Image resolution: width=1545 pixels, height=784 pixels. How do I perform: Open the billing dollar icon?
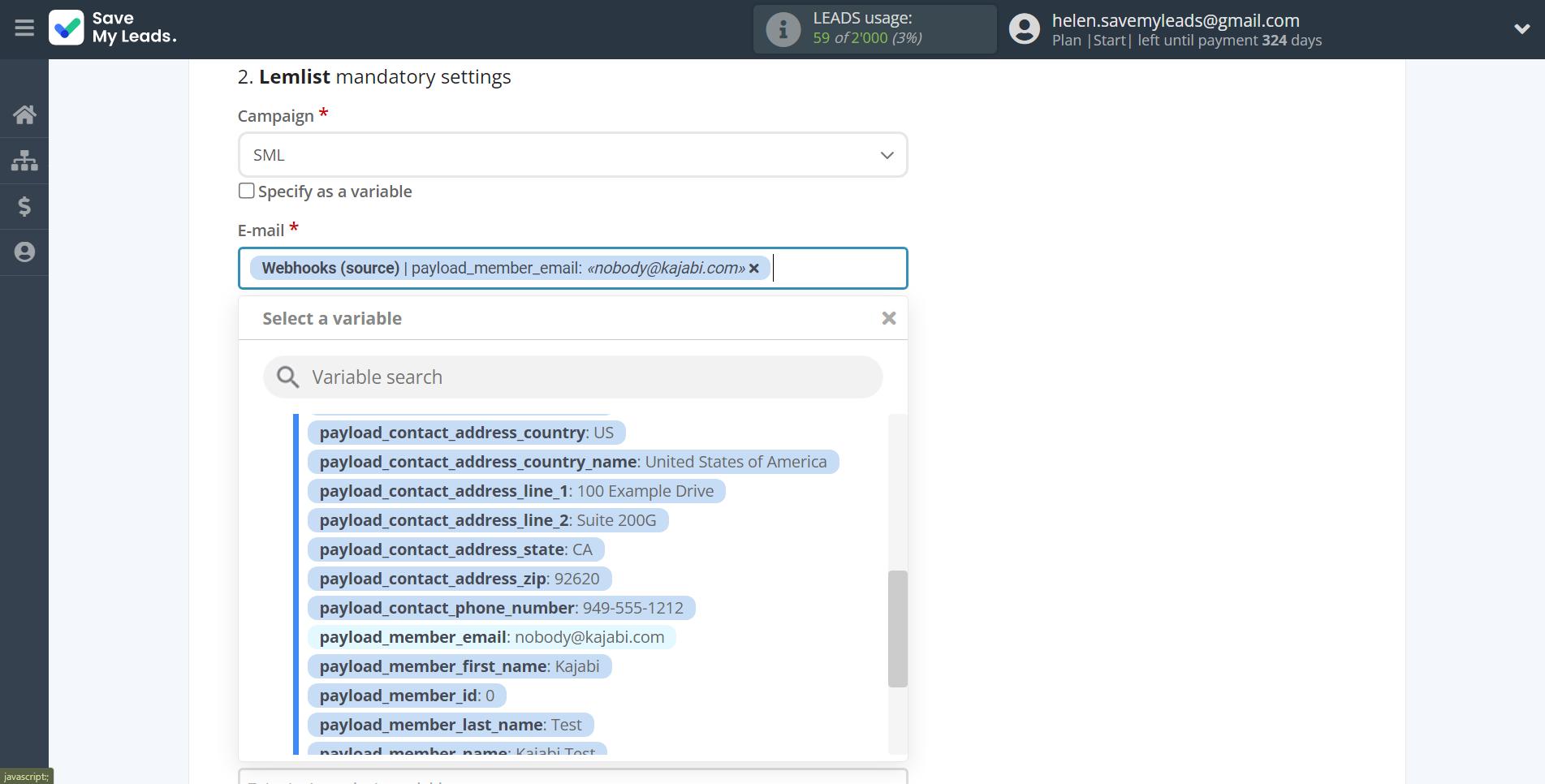coord(24,206)
